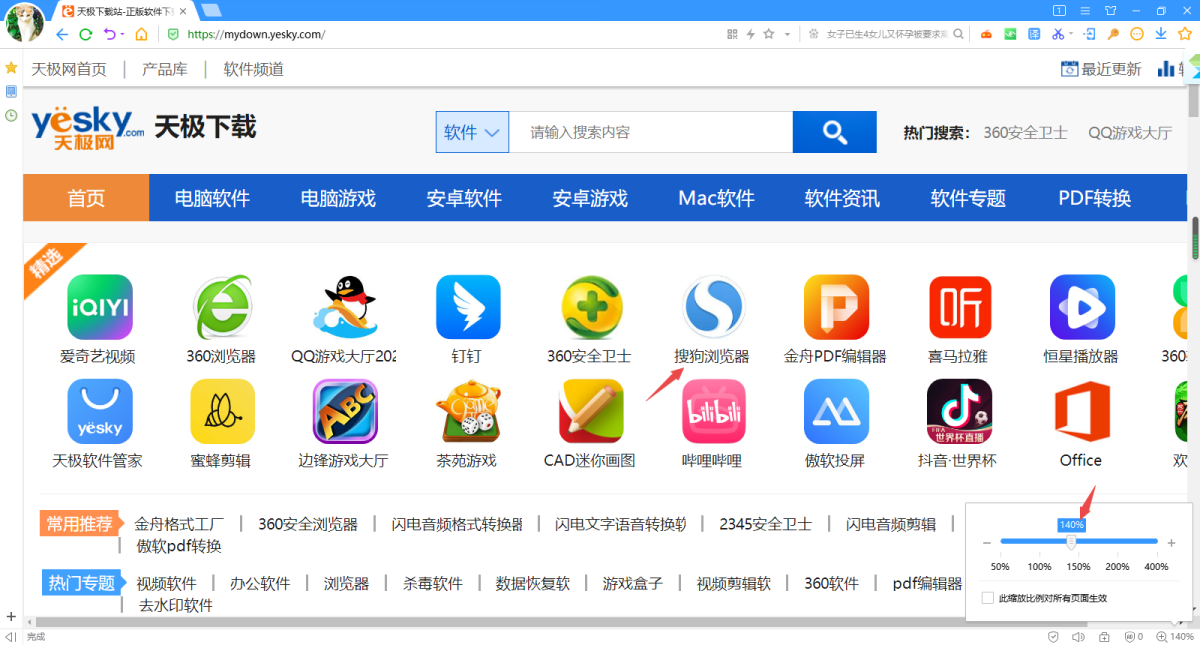The image size is (1200, 645).
Task: Reload the page with the green refresh icon
Action: (x=86, y=34)
